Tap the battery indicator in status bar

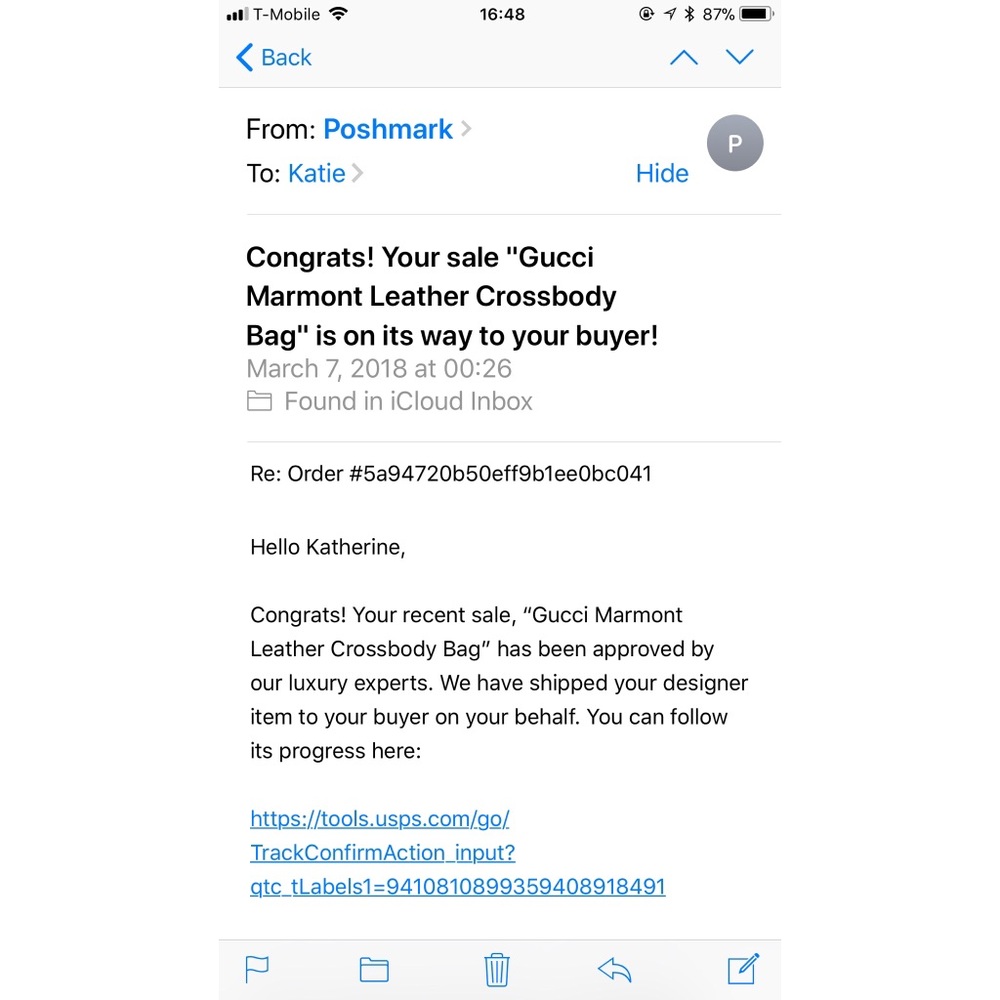[757, 14]
